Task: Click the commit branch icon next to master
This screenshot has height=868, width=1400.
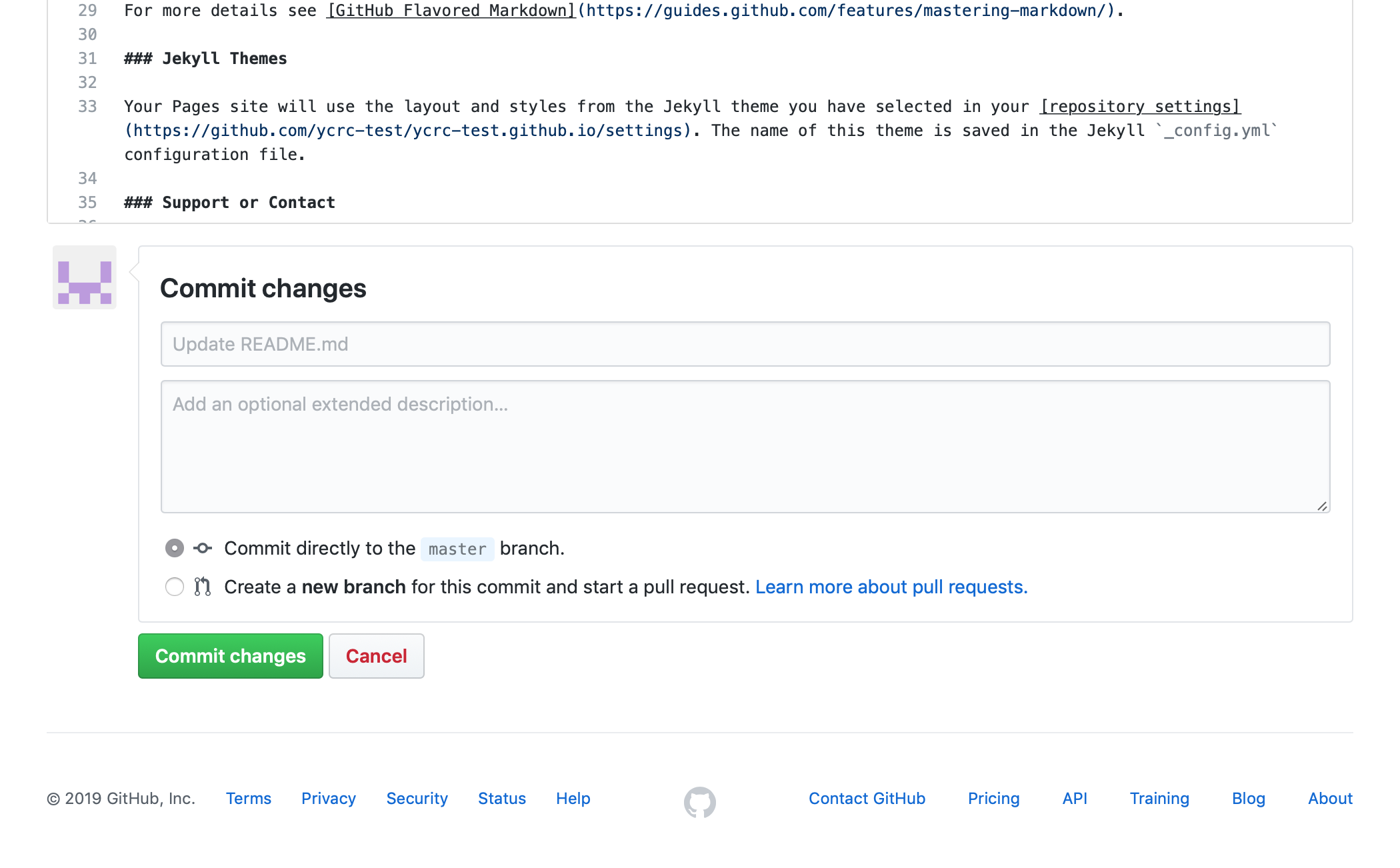Action: click(x=203, y=548)
